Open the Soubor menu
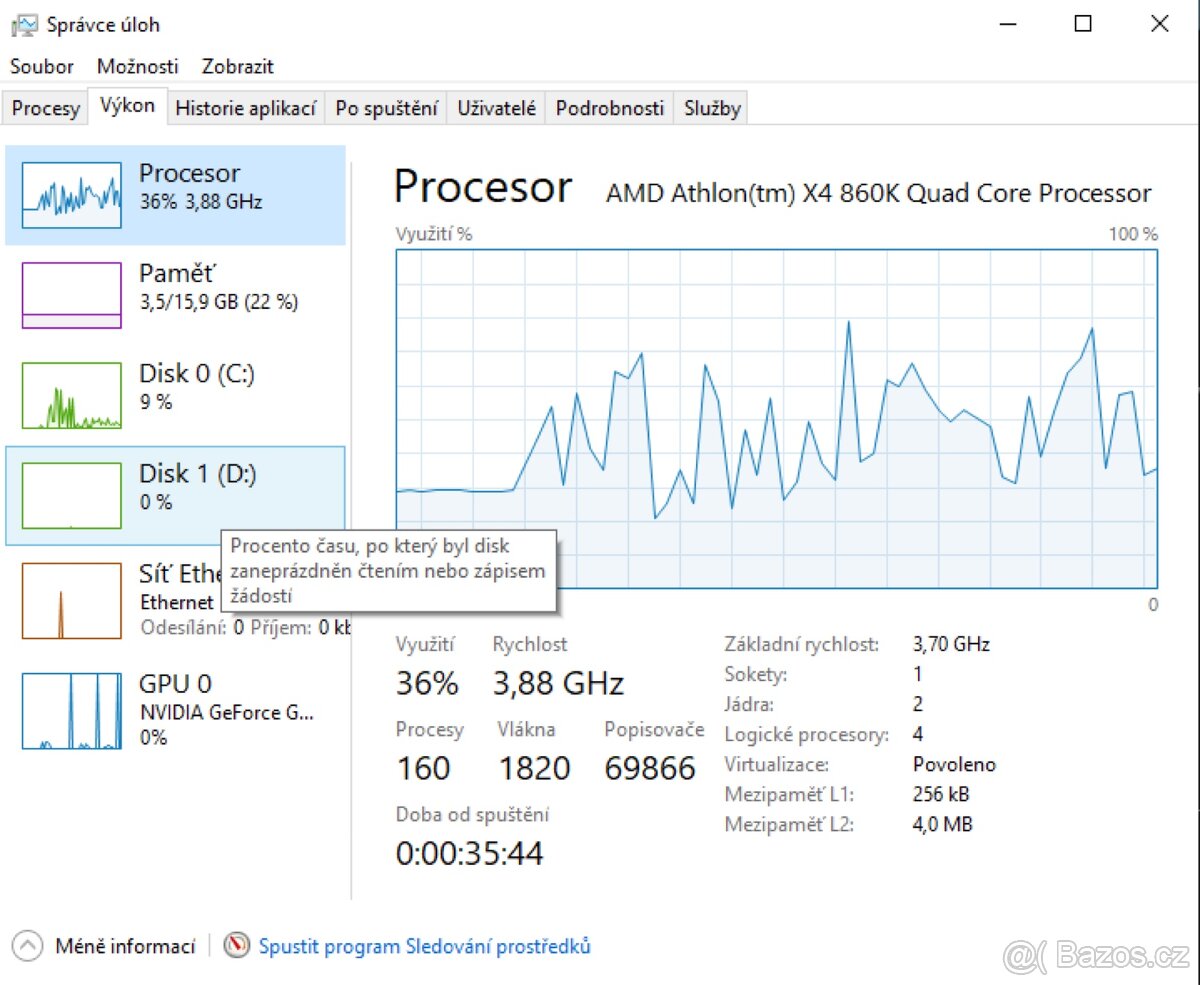 tap(42, 67)
